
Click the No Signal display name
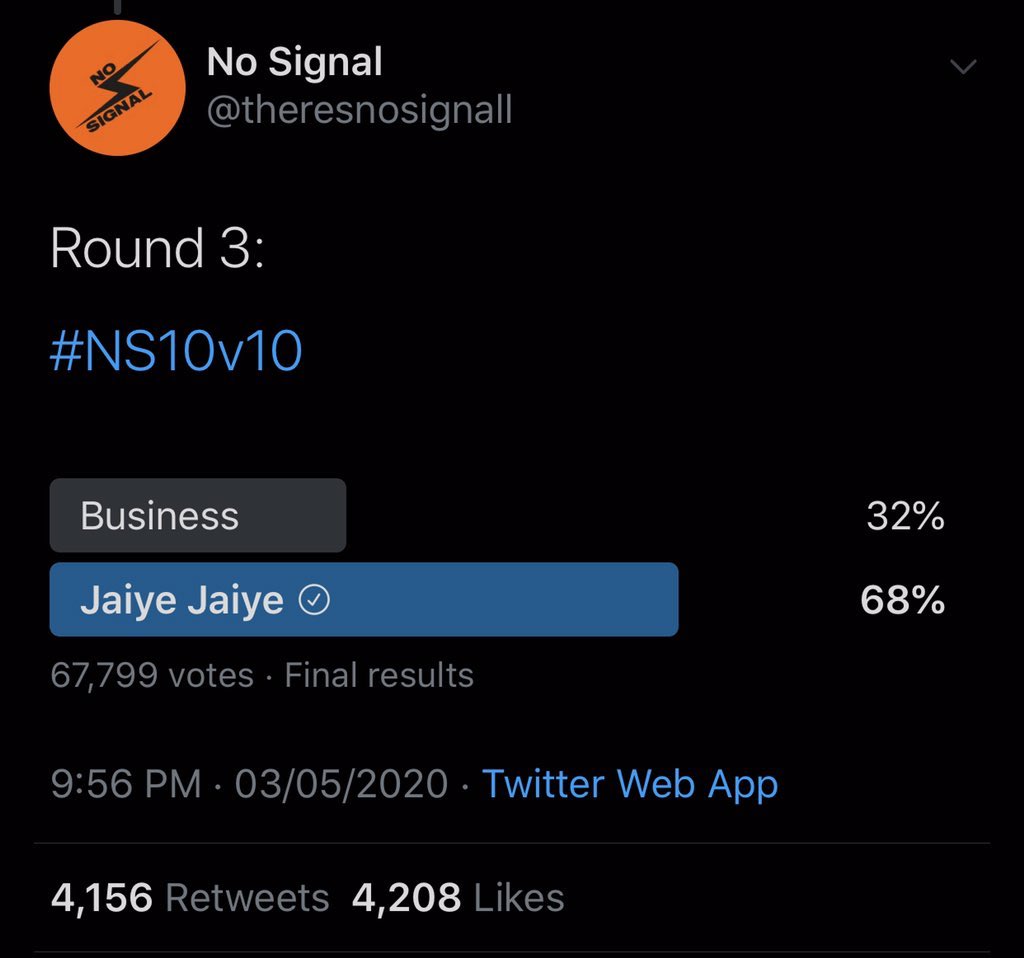coord(294,63)
